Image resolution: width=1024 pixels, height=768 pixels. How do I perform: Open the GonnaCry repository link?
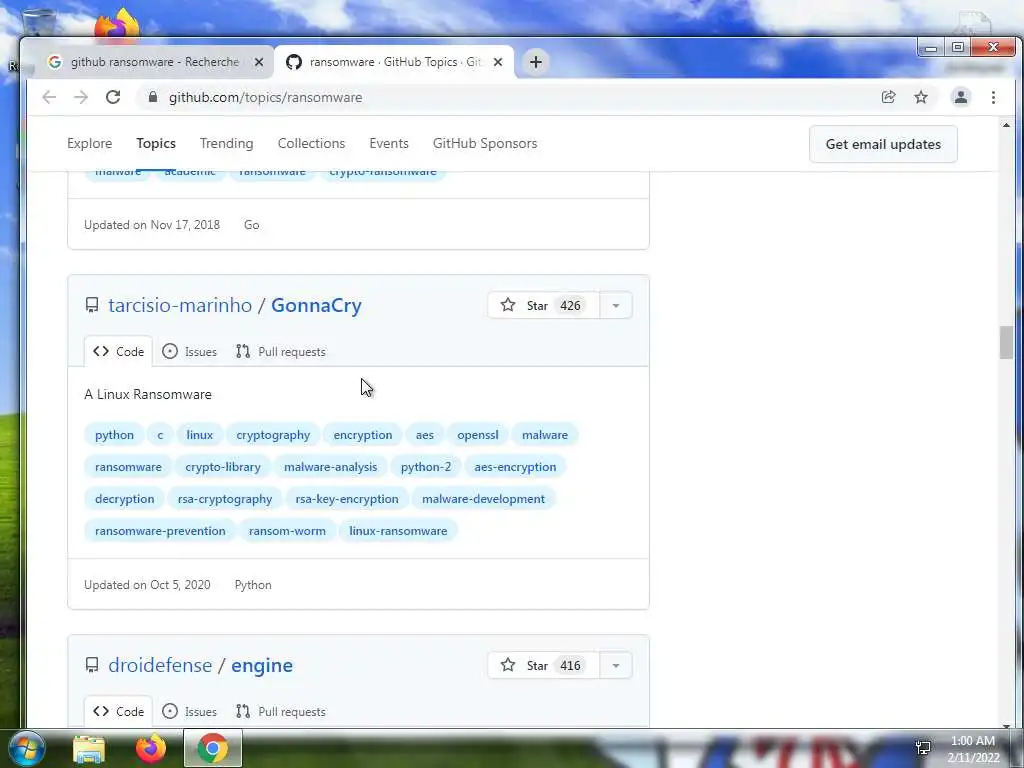pos(316,305)
